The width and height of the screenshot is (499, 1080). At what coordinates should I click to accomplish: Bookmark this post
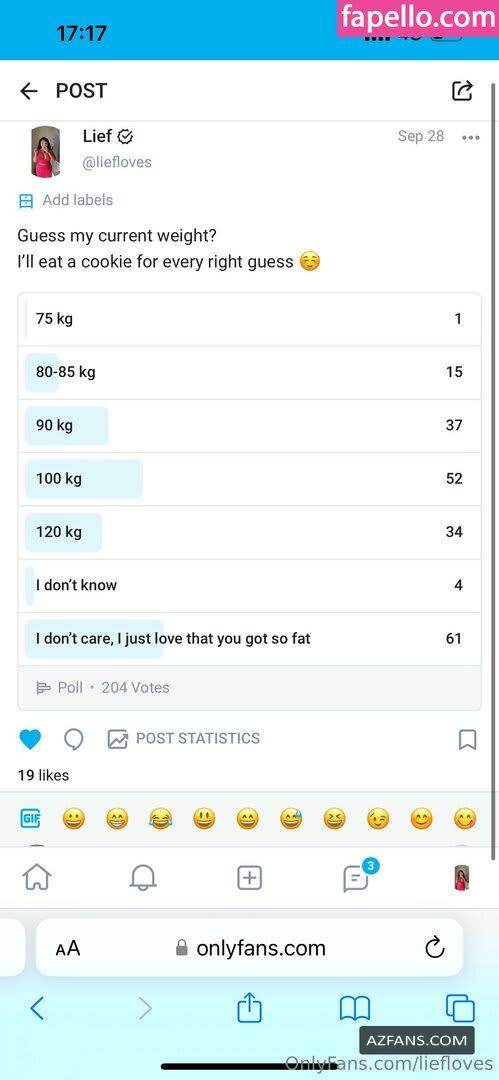click(x=467, y=739)
